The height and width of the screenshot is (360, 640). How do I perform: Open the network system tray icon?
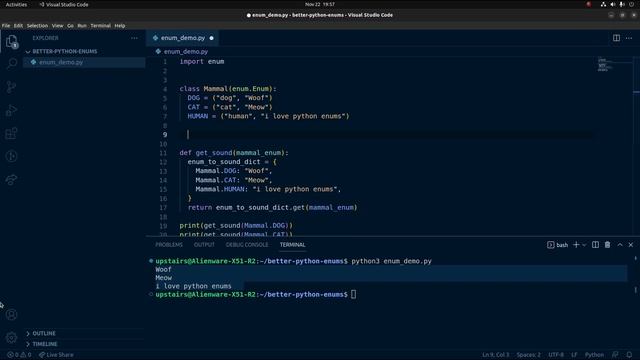603,4
